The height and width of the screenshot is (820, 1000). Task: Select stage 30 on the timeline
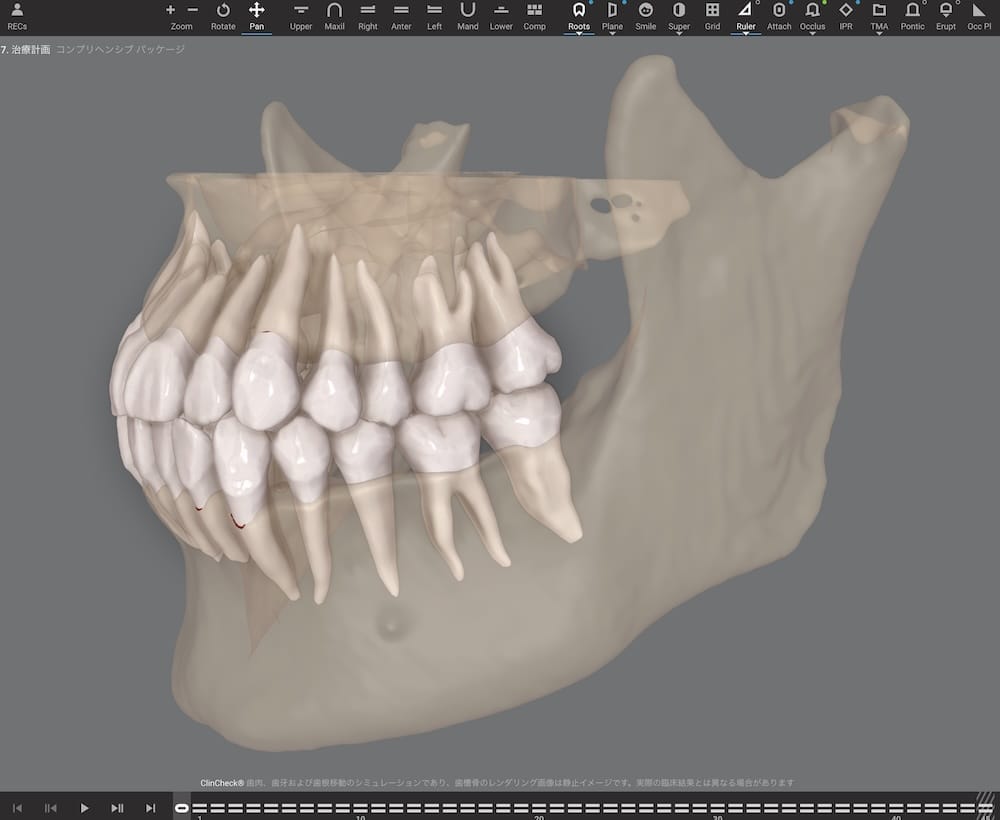pyautogui.click(x=717, y=808)
